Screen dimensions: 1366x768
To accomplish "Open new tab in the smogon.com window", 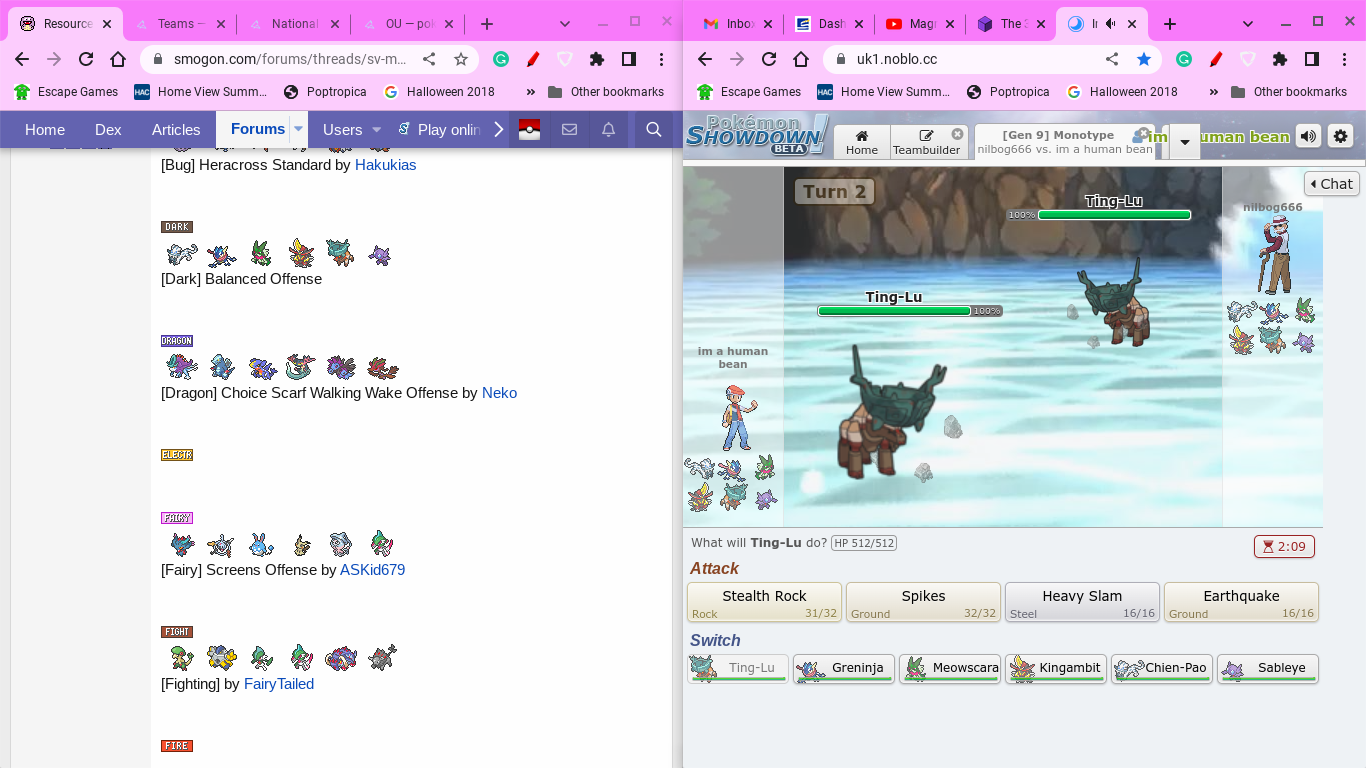I will point(487,24).
